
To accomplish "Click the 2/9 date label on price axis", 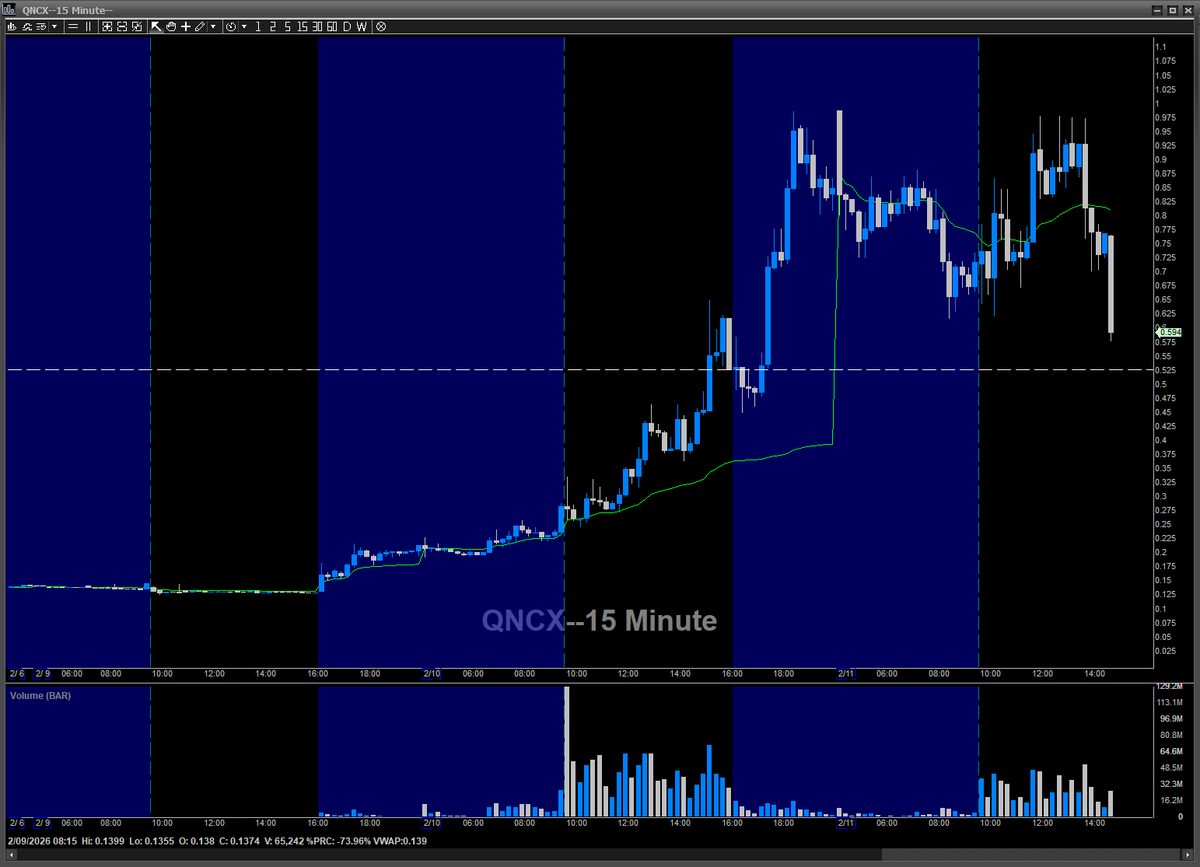I will [x=40, y=674].
